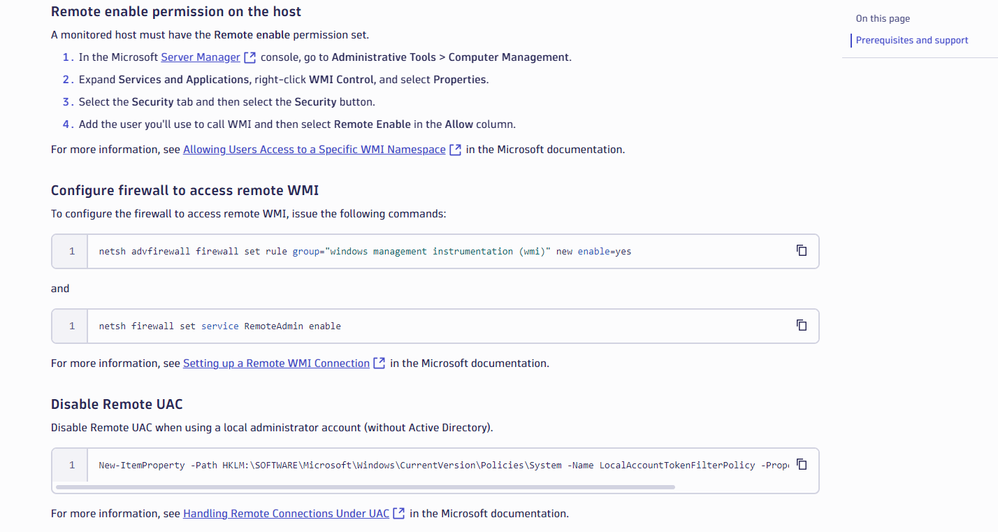Jump to Prerequisites and support section
The height and width of the screenshot is (532, 998).
click(911, 41)
